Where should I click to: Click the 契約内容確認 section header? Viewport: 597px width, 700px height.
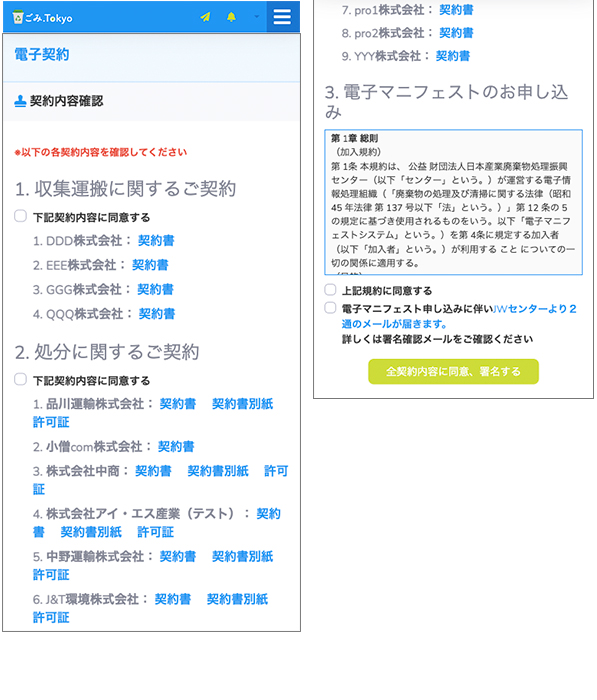point(67,101)
